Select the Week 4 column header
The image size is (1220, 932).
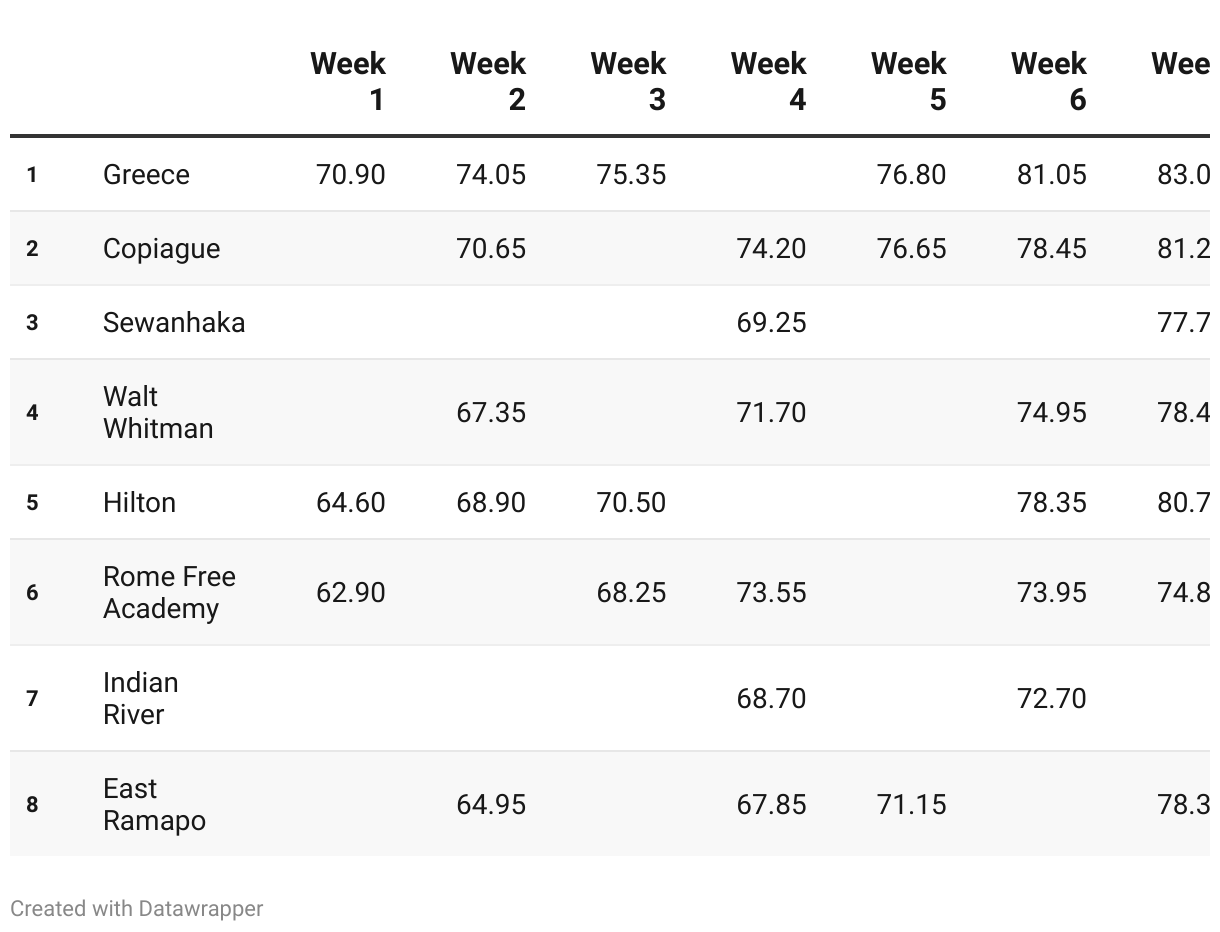click(768, 81)
